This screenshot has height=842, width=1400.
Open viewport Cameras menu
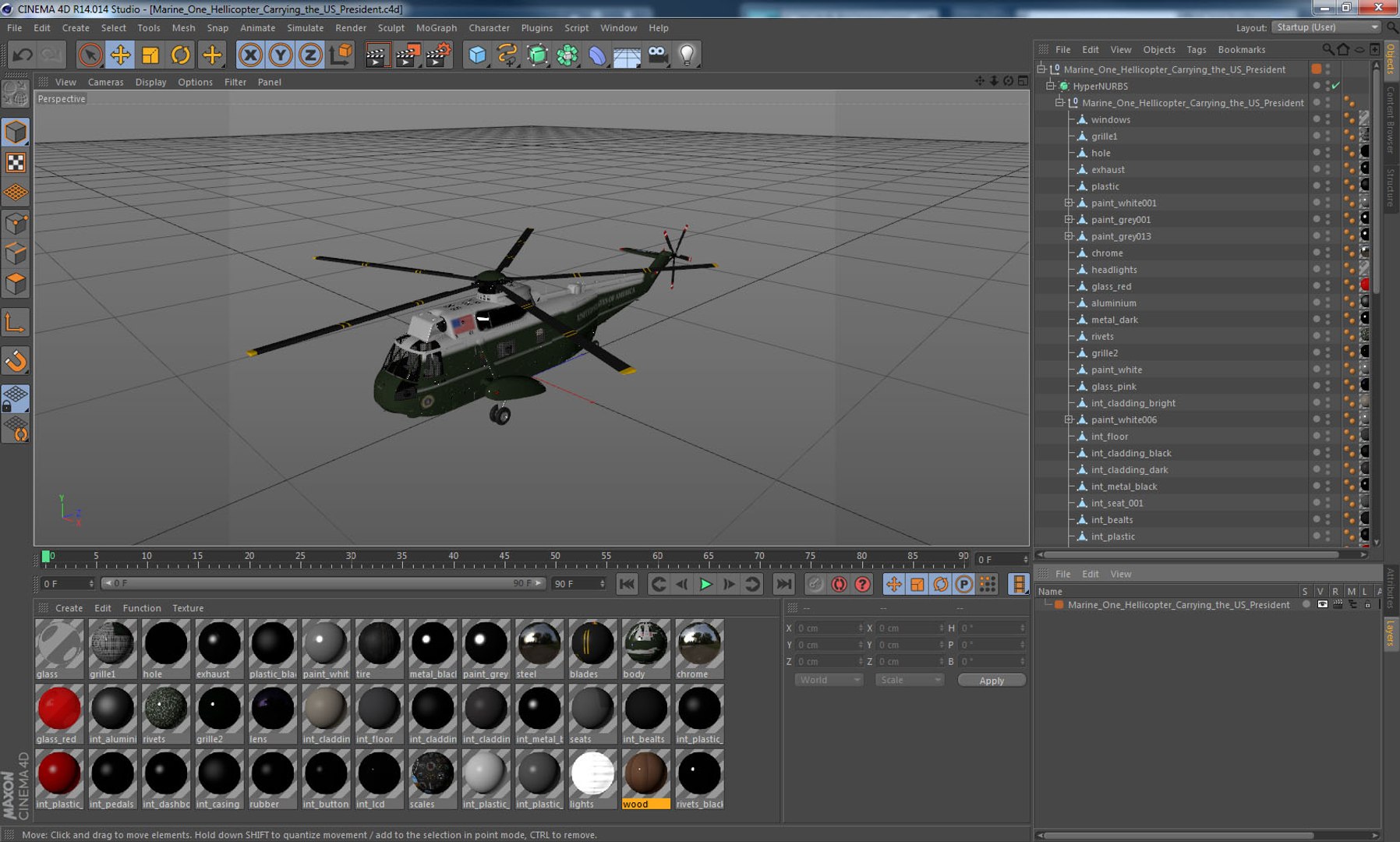[x=105, y=82]
